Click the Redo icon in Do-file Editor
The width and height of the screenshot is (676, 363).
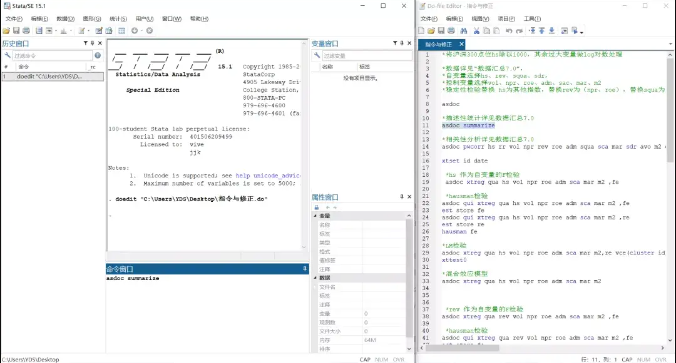point(519,31)
